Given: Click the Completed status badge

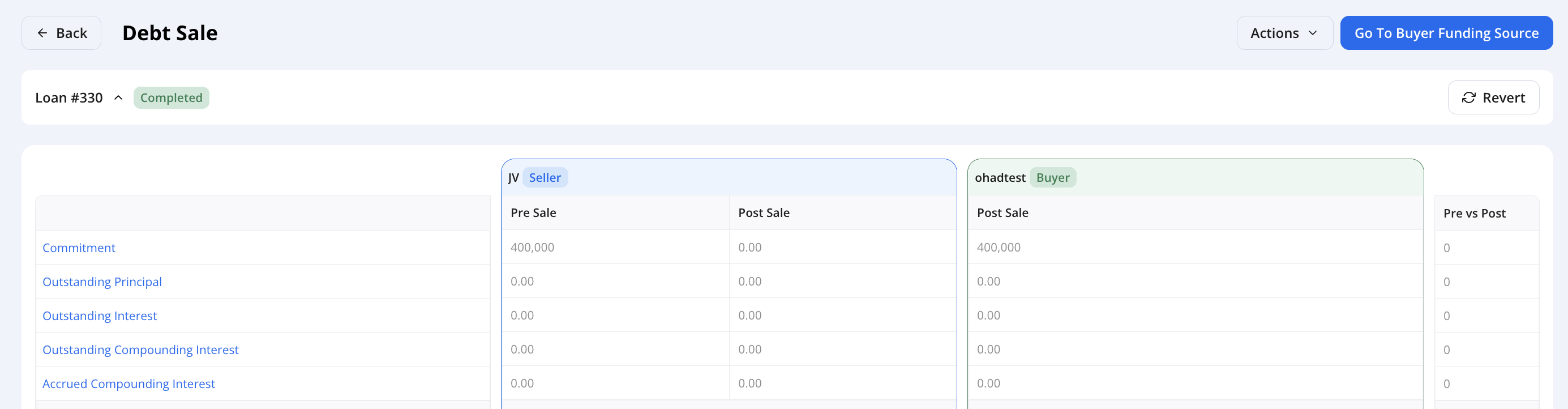Looking at the screenshot, I should [x=171, y=97].
